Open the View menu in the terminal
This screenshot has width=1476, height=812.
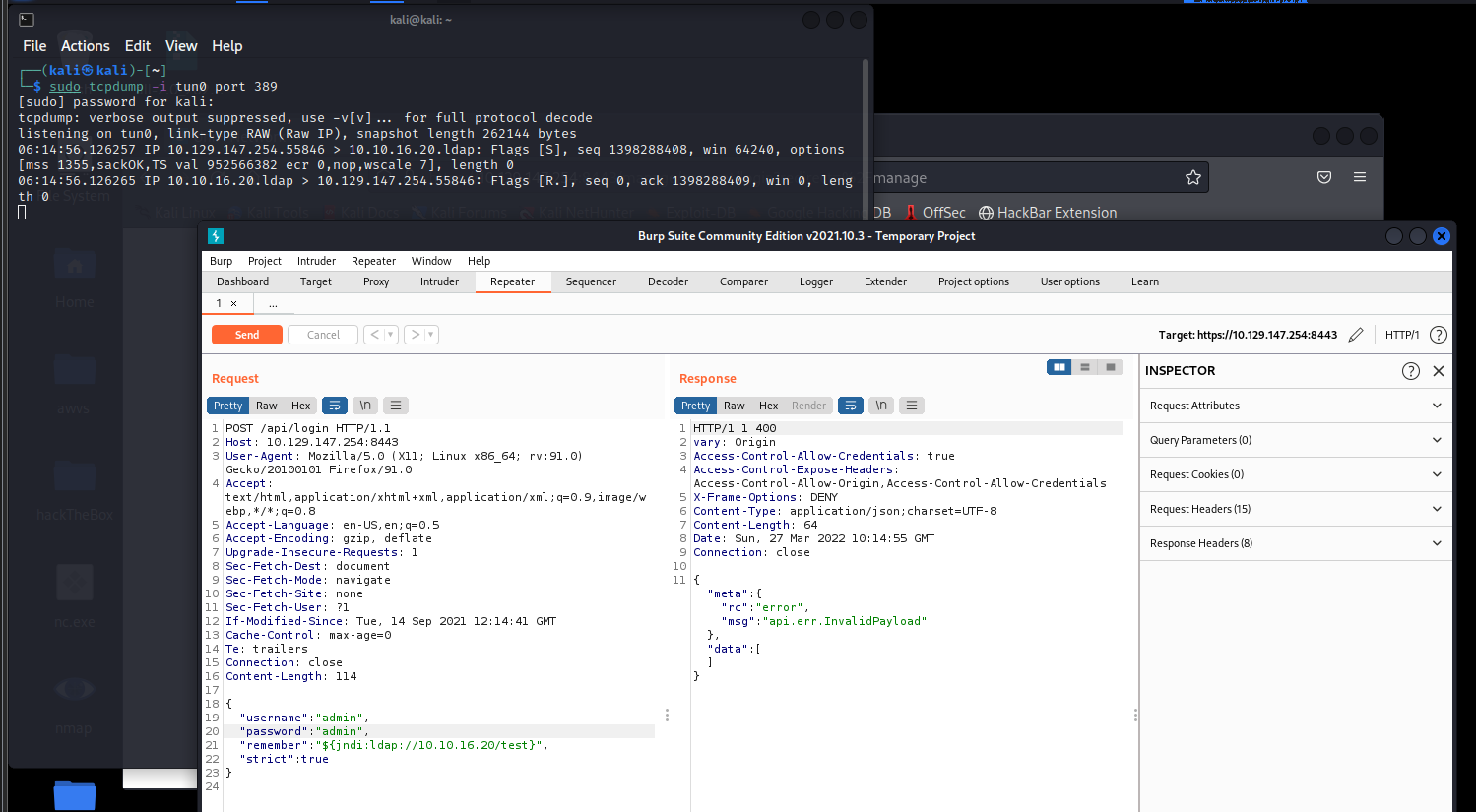pyautogui.click(x=181, y=46)
